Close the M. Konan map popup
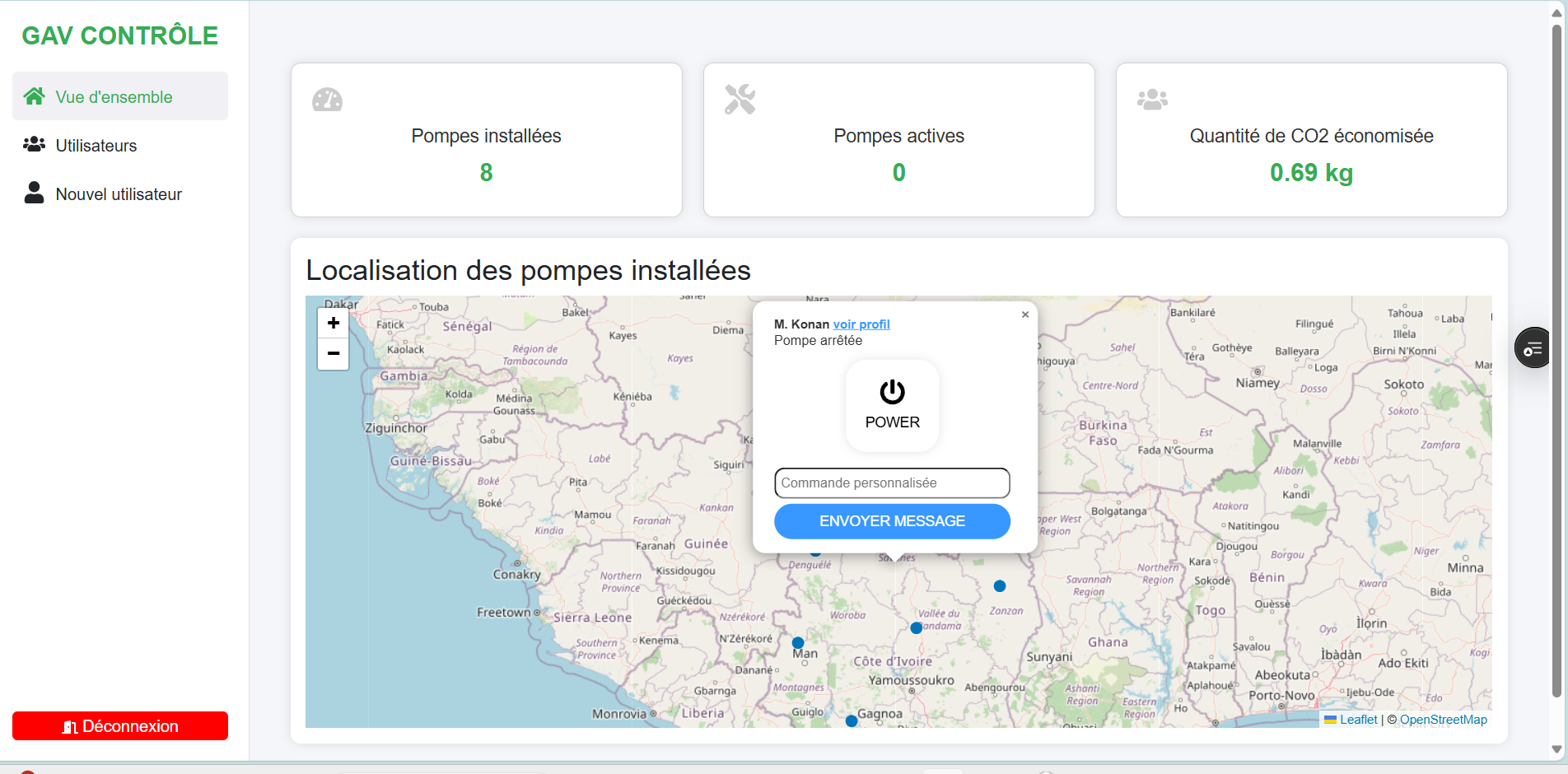Image resolution: width=1568 pixels, height=774 pixels. pos(1025,315)
